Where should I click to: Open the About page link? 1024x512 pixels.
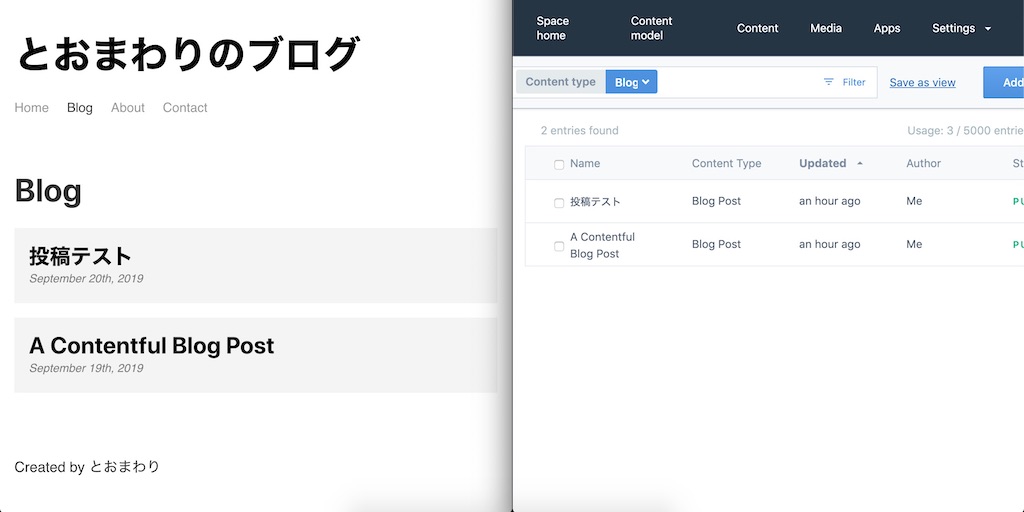(127, 108)
